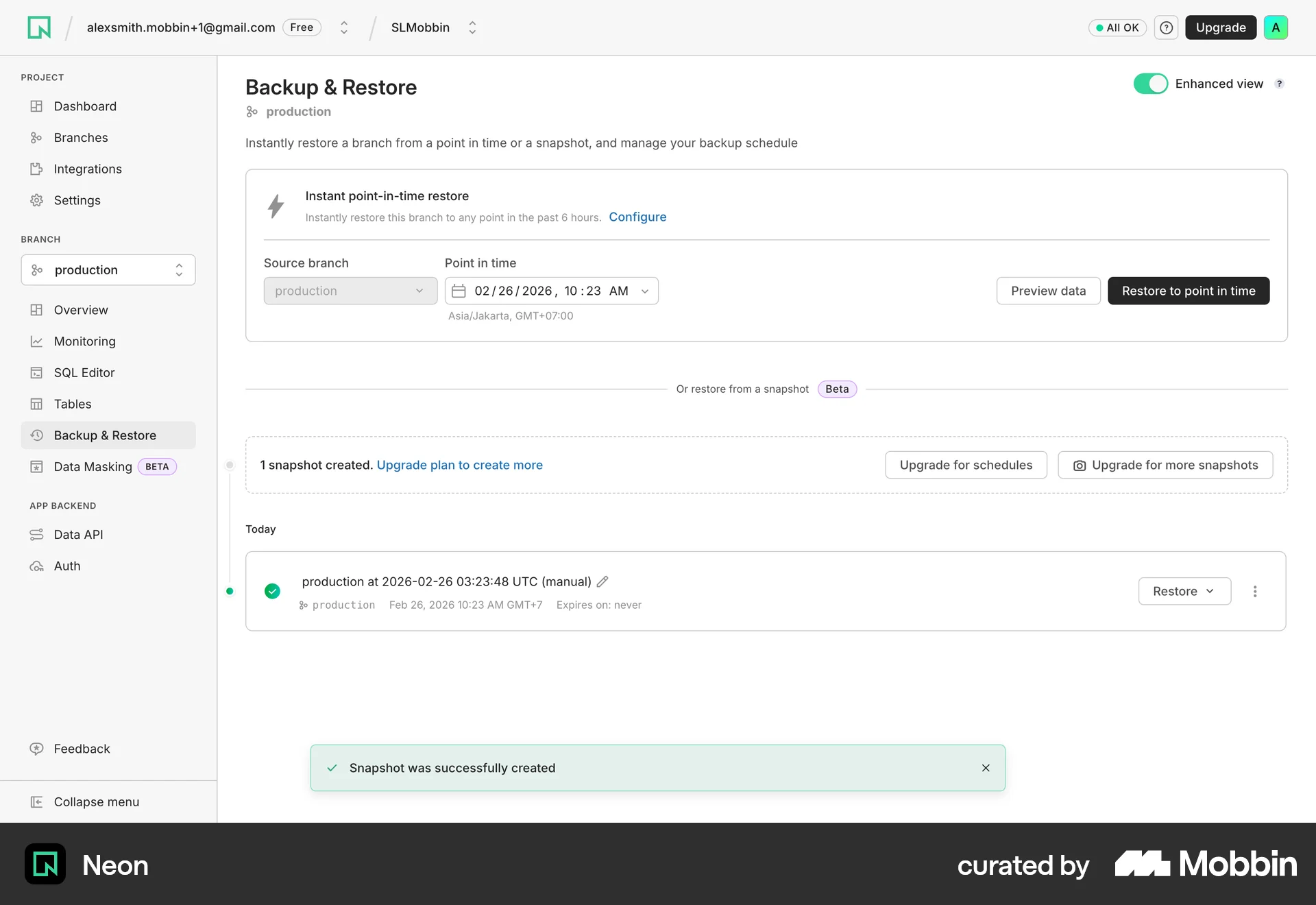
Task: Click the Tables icon in sidebar
Action: pyautogui.click(x=36, y=404)
